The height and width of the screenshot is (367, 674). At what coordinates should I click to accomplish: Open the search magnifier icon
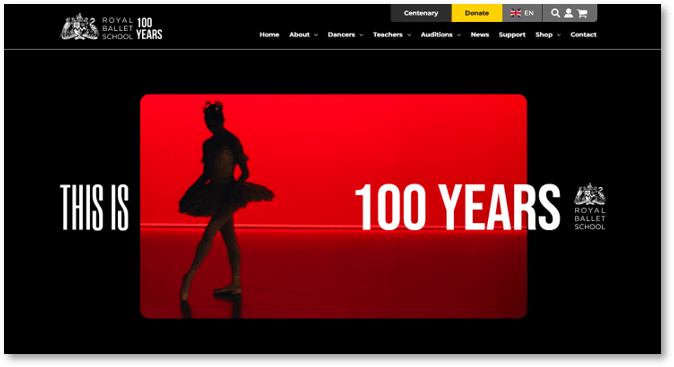coord(555,13)
